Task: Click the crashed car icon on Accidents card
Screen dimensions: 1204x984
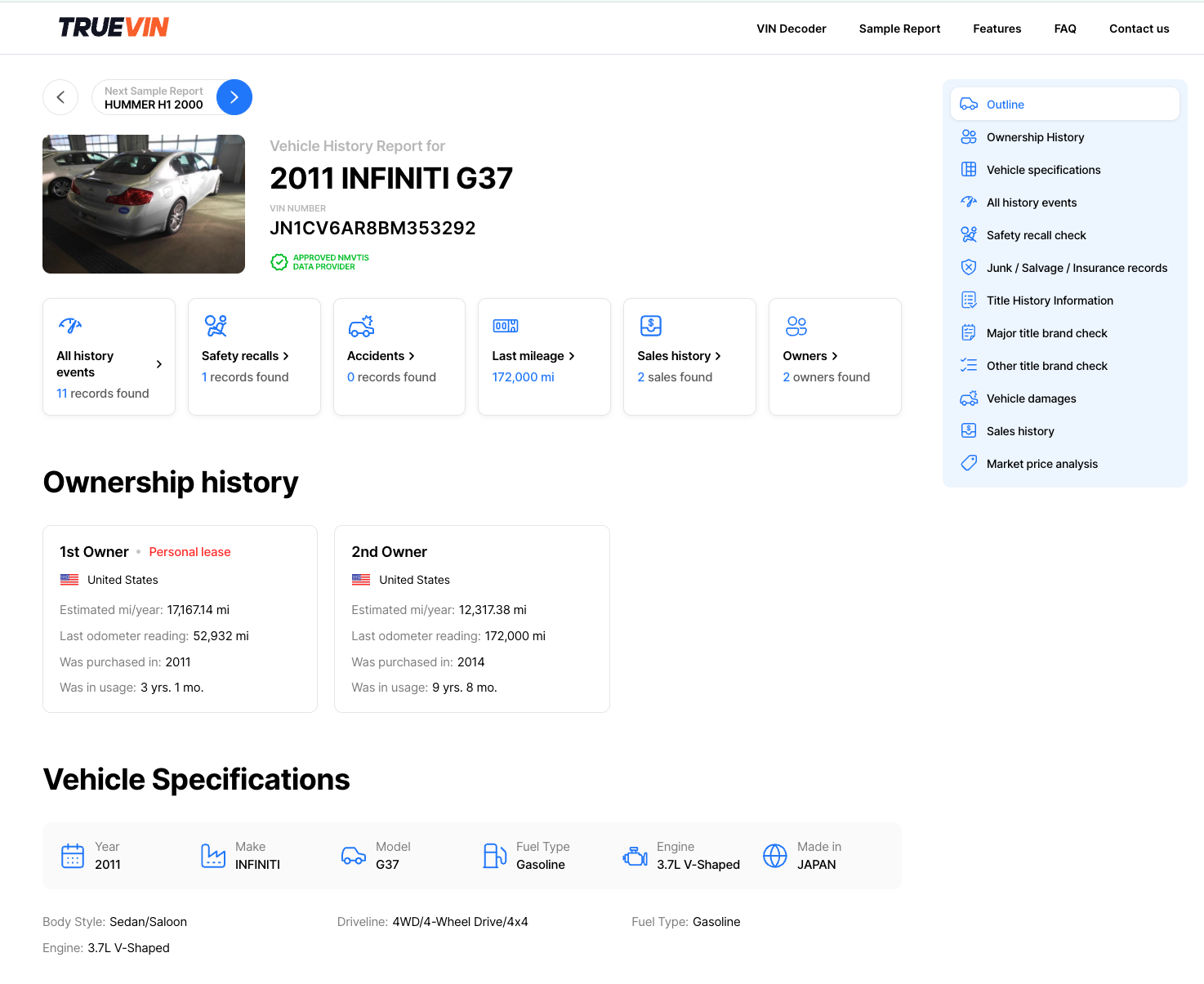Action: click(361, 327)
